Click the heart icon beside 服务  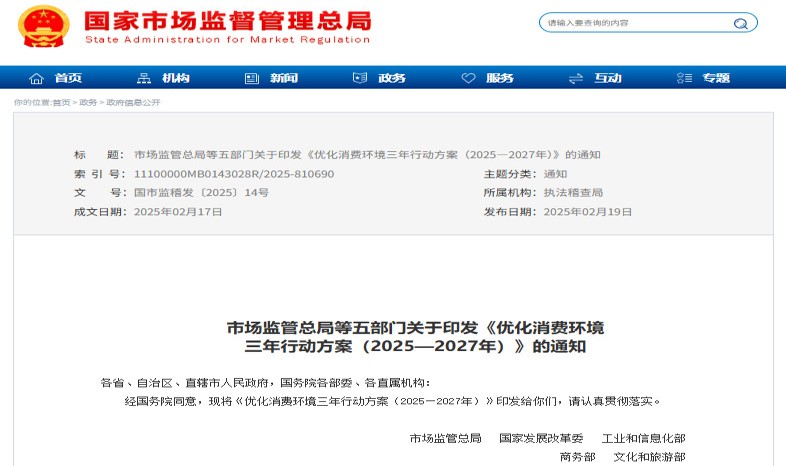pos(468,78)
